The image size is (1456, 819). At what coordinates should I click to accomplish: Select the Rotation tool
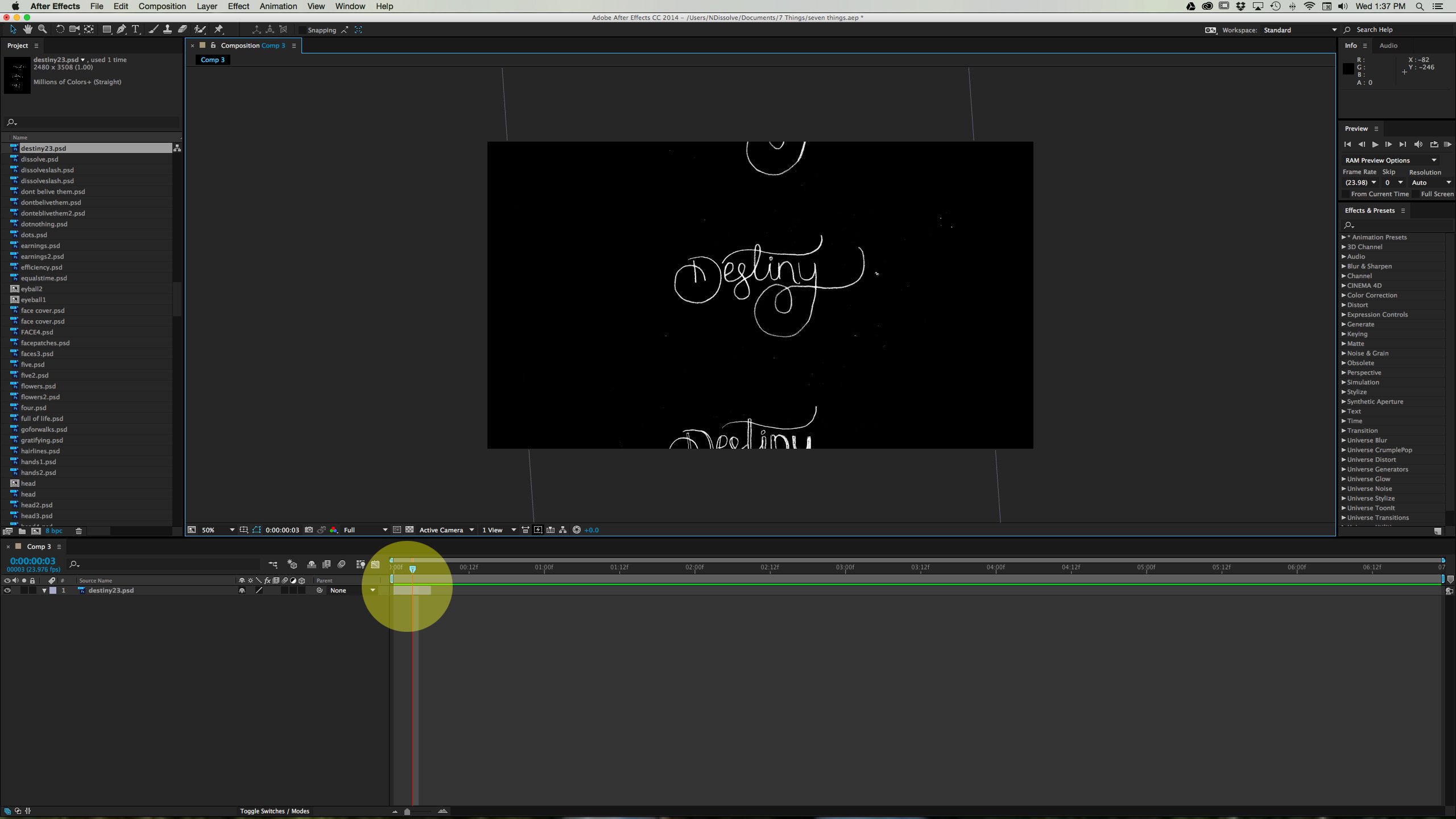click(60, 29)
